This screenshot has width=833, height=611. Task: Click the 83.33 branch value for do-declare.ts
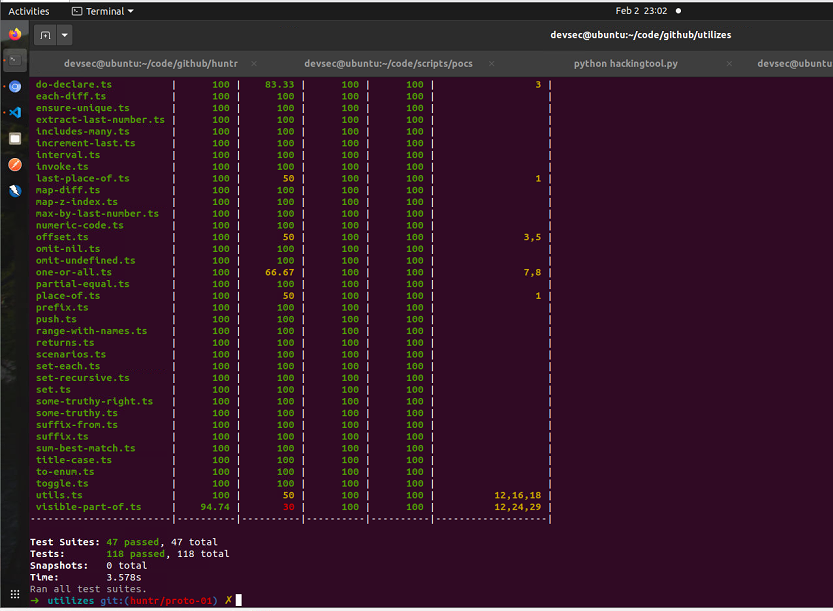[279, 84]
